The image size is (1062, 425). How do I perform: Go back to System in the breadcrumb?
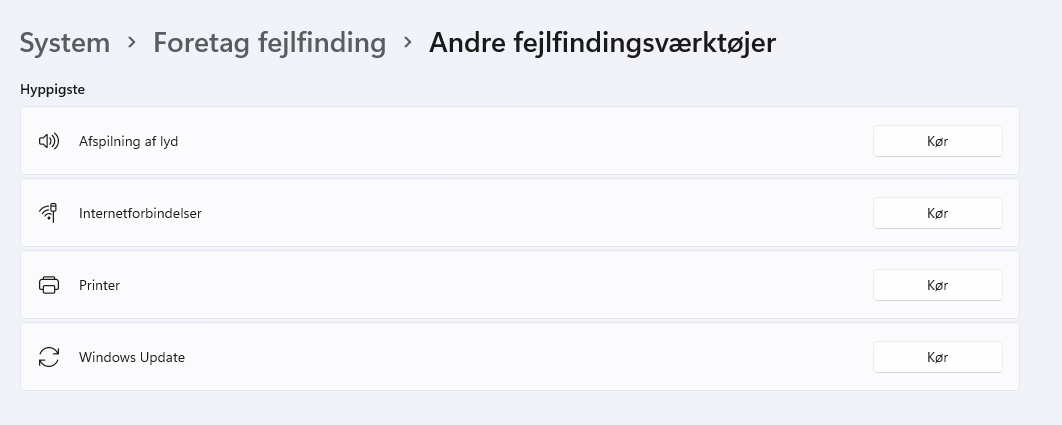point(65,43)
